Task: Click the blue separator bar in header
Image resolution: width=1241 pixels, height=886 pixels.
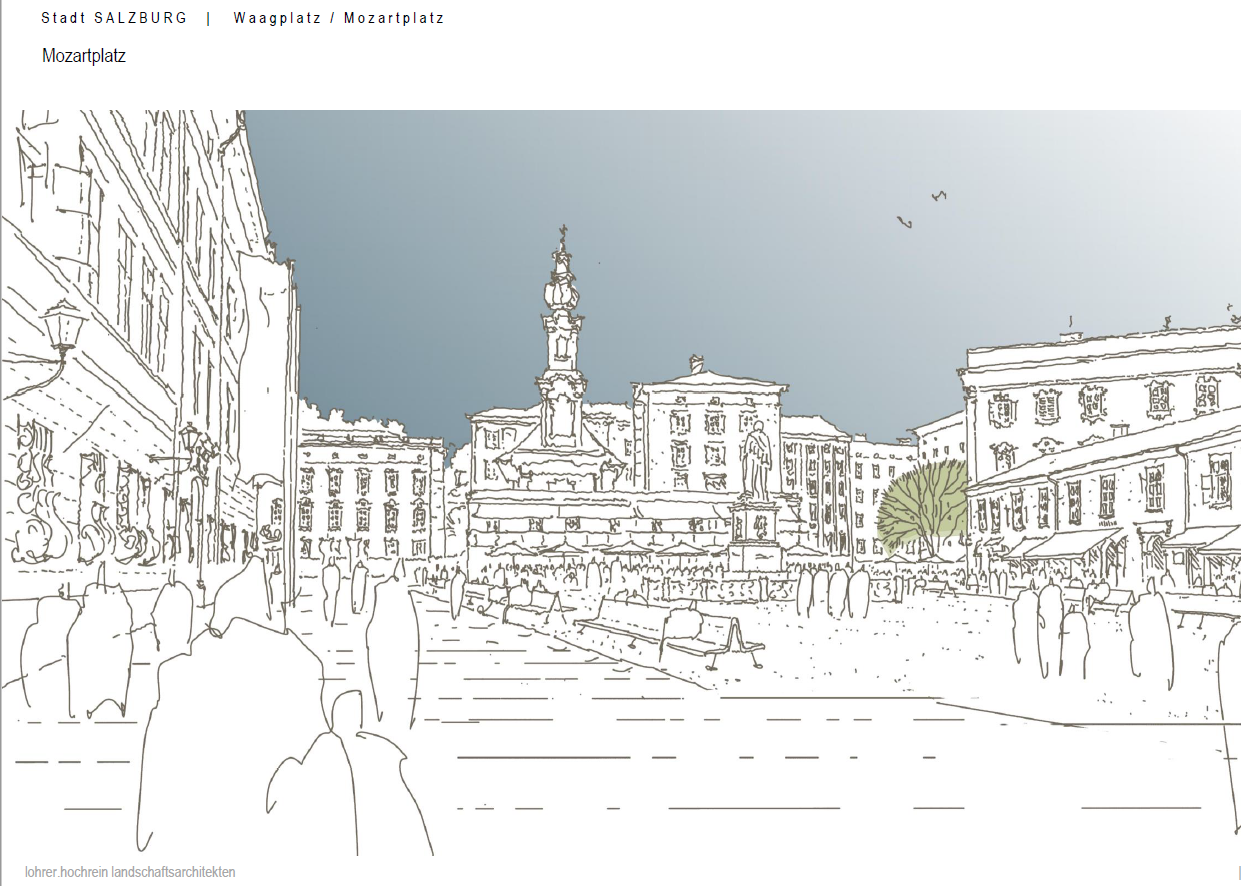Action: (208, 18)
